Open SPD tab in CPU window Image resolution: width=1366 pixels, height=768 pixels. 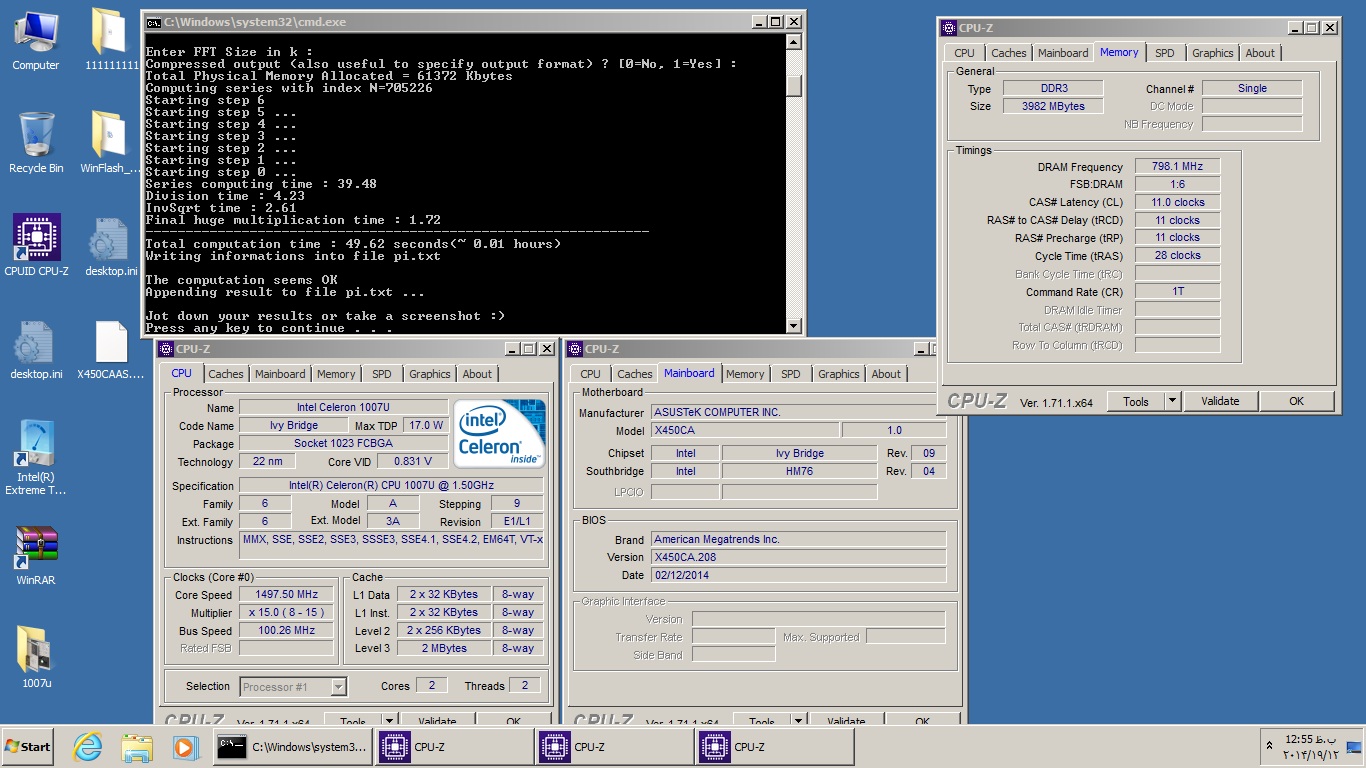[x=382, y=374]
